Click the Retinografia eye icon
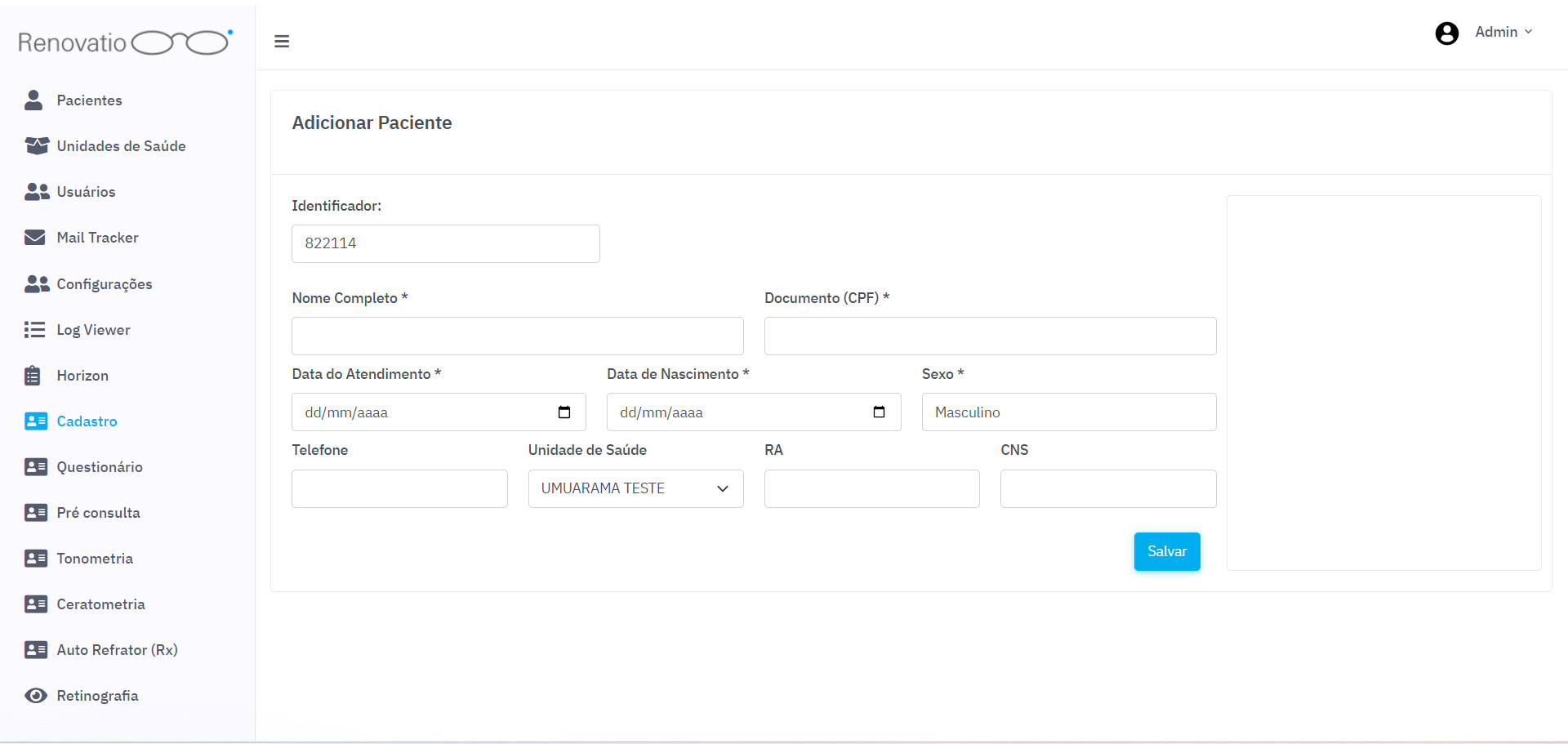1568x744 pixels. tap(36, 696)
